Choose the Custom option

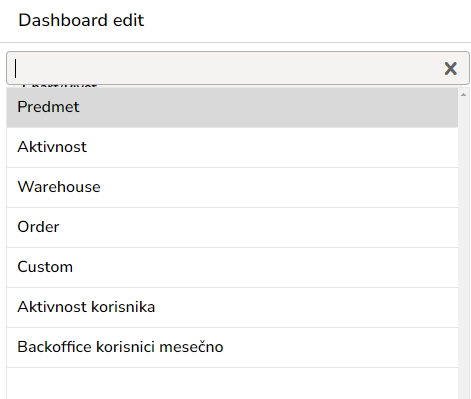(x=232, y=267)
